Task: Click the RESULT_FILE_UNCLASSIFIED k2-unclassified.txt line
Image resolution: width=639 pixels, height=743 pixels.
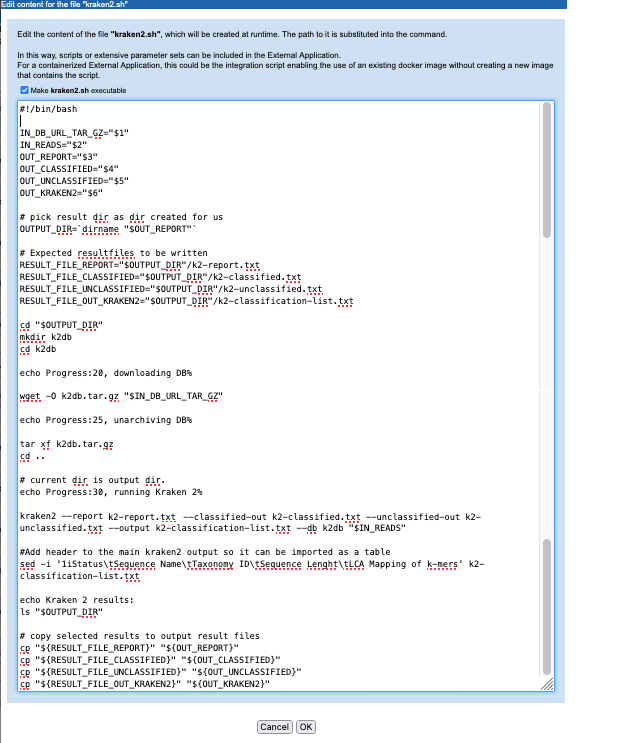Action: tap(171, 289)
